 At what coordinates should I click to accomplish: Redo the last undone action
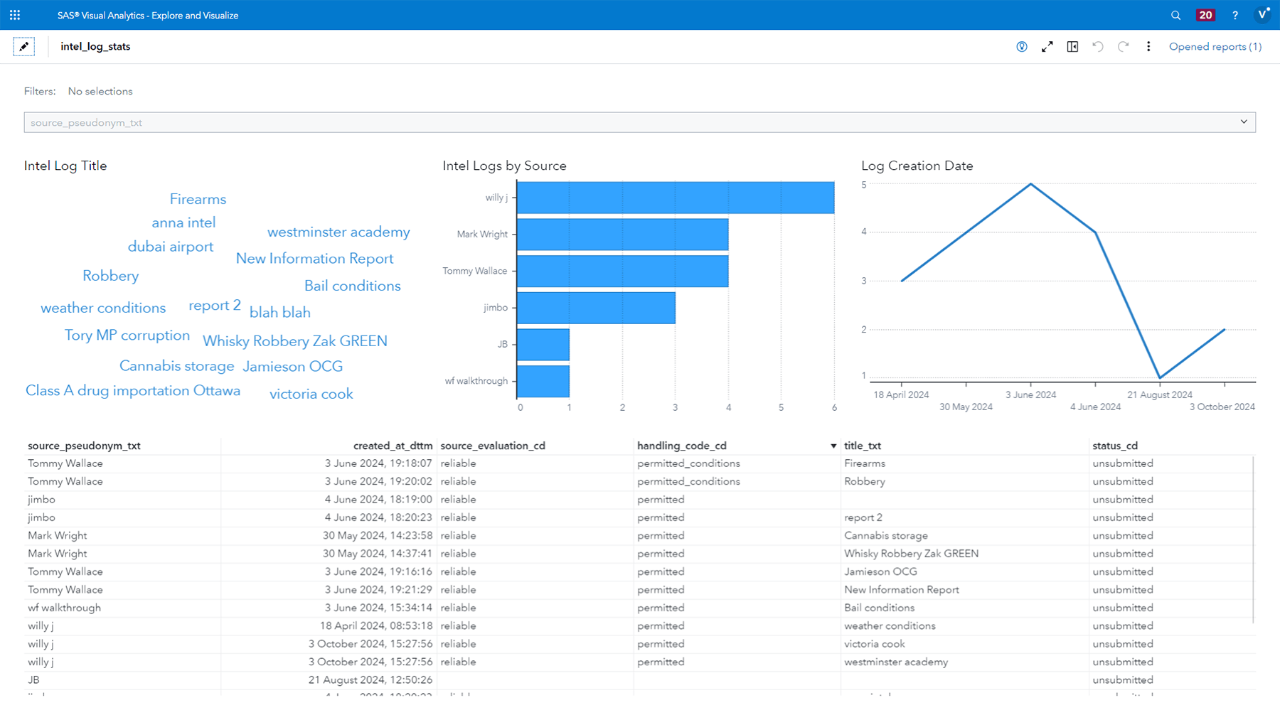1121,46
